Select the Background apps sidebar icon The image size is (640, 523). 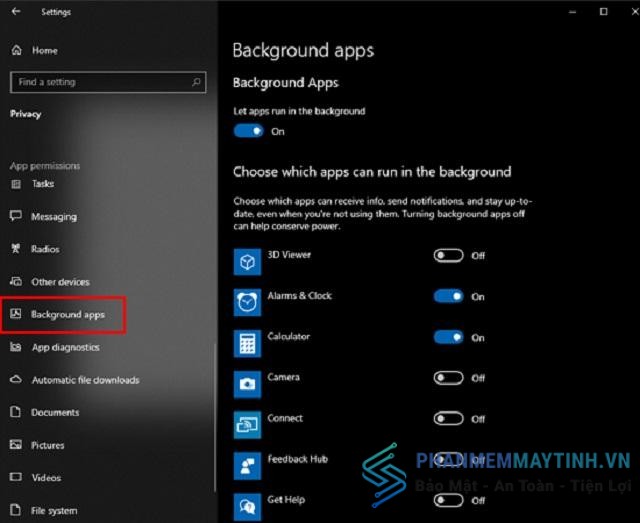pyautogui.click(x=16, y=314)
